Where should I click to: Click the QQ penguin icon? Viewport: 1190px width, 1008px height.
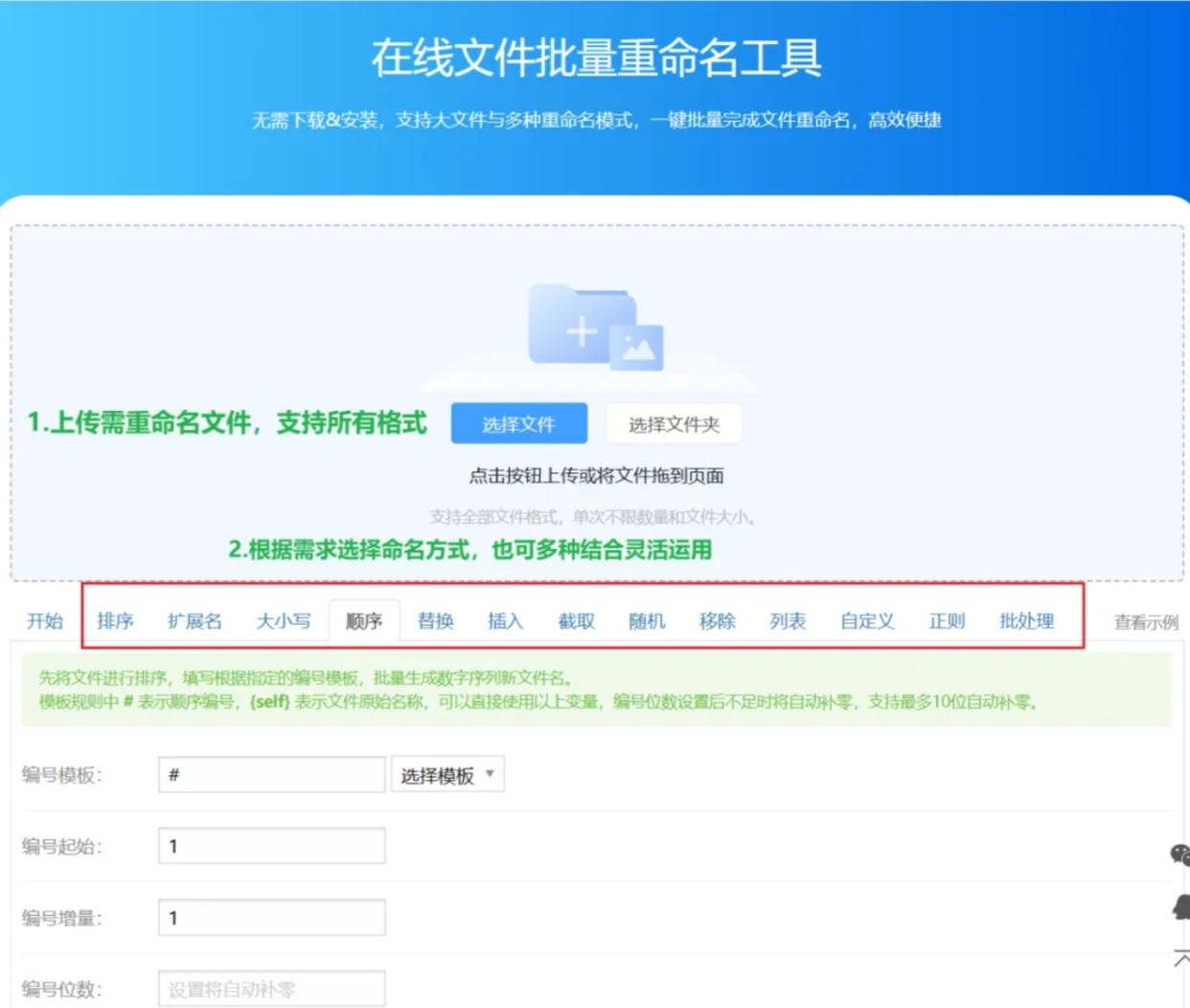[x=1181, y=906]
